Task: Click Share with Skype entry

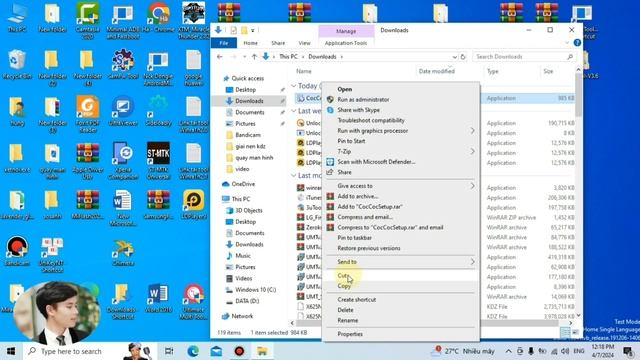Action: click(401, 110)
